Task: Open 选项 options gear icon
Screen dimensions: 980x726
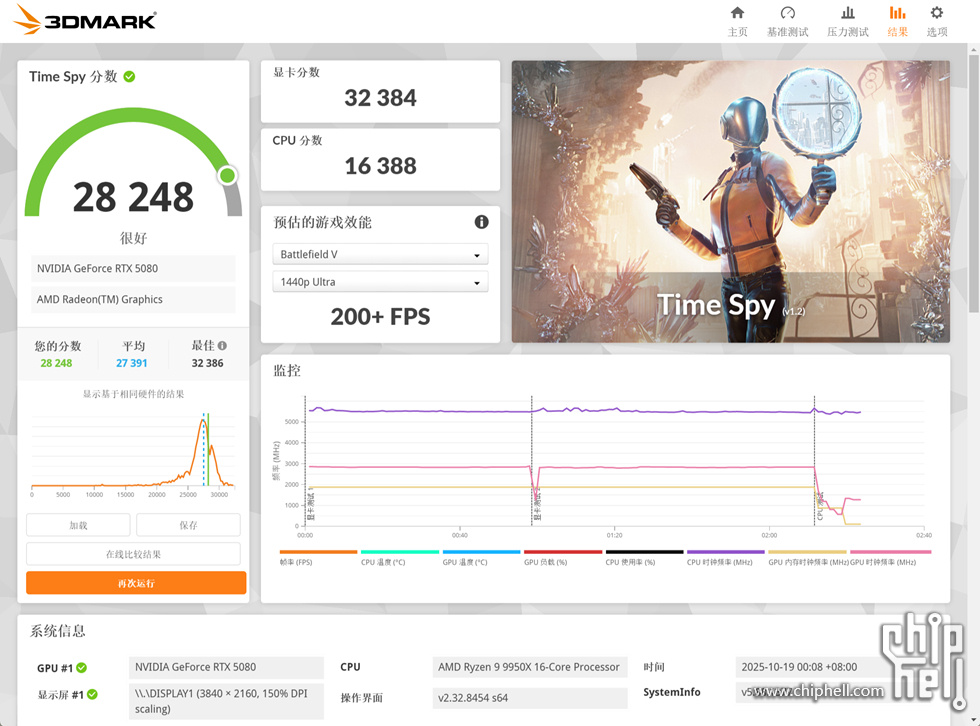Action: (936, 14)
